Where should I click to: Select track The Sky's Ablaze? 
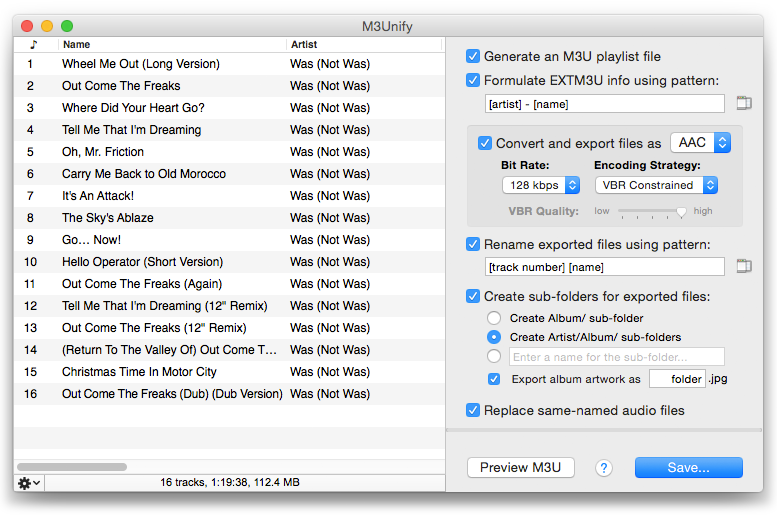[229, 218]
